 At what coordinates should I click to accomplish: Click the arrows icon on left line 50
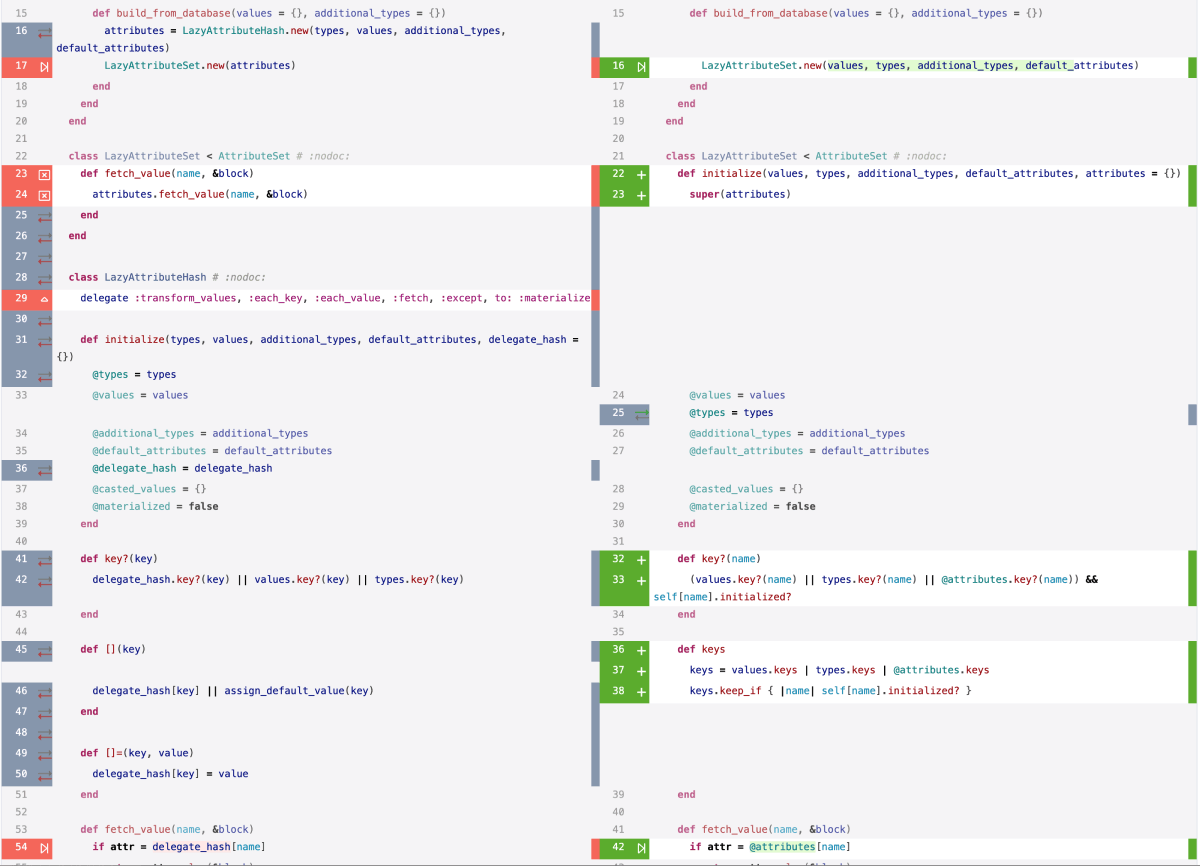pos(43,775)
